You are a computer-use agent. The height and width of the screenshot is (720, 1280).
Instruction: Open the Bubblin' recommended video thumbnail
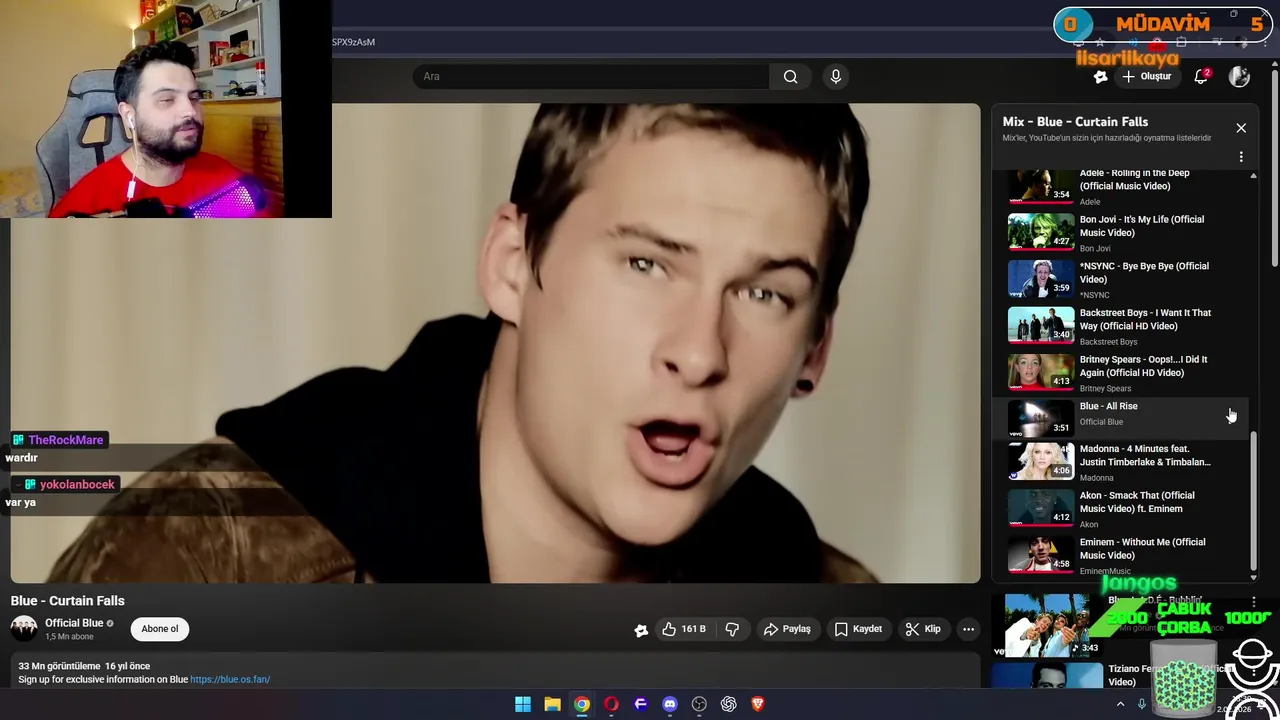(1047, 625)
